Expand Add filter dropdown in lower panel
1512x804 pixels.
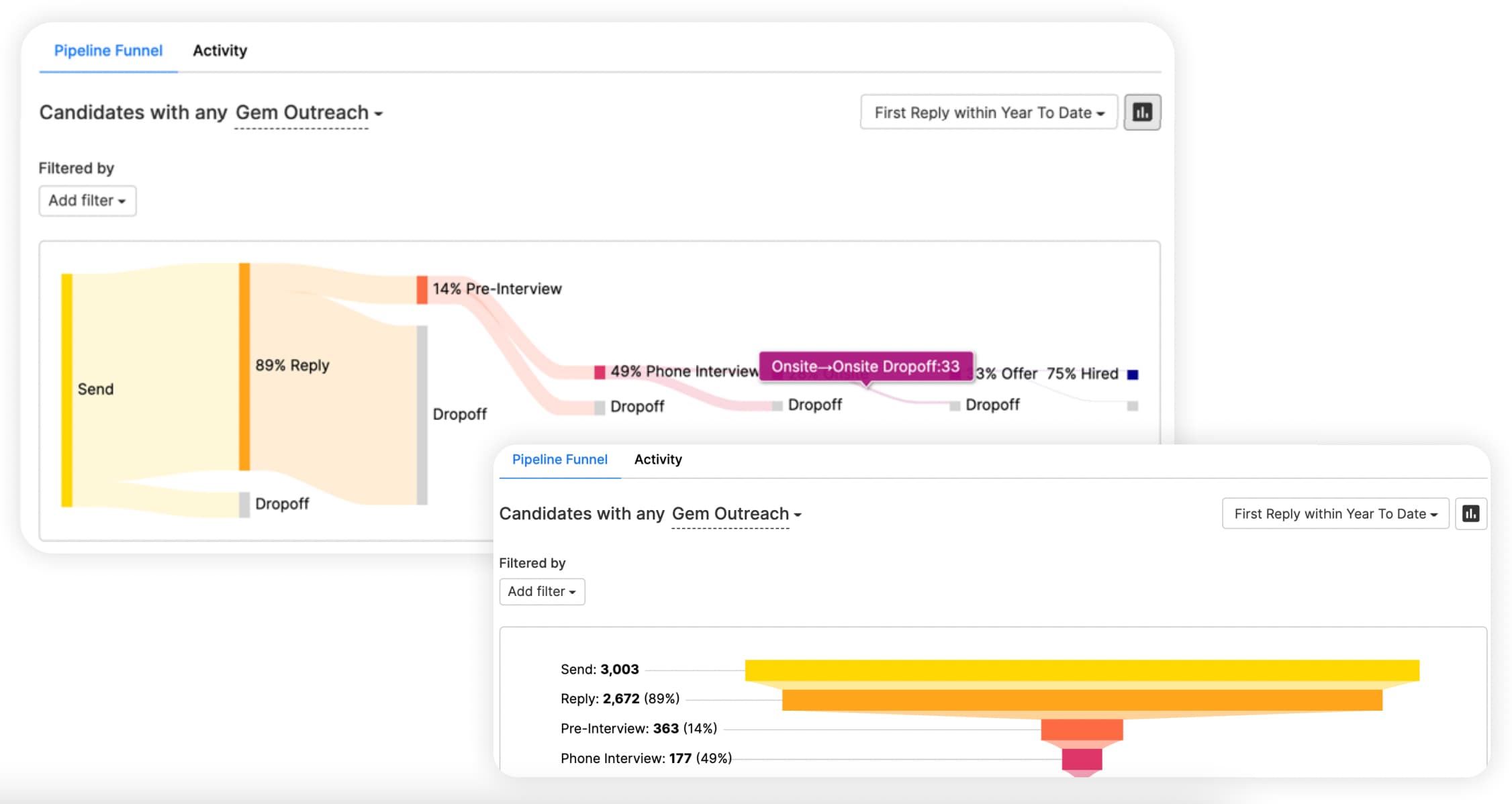541,591
